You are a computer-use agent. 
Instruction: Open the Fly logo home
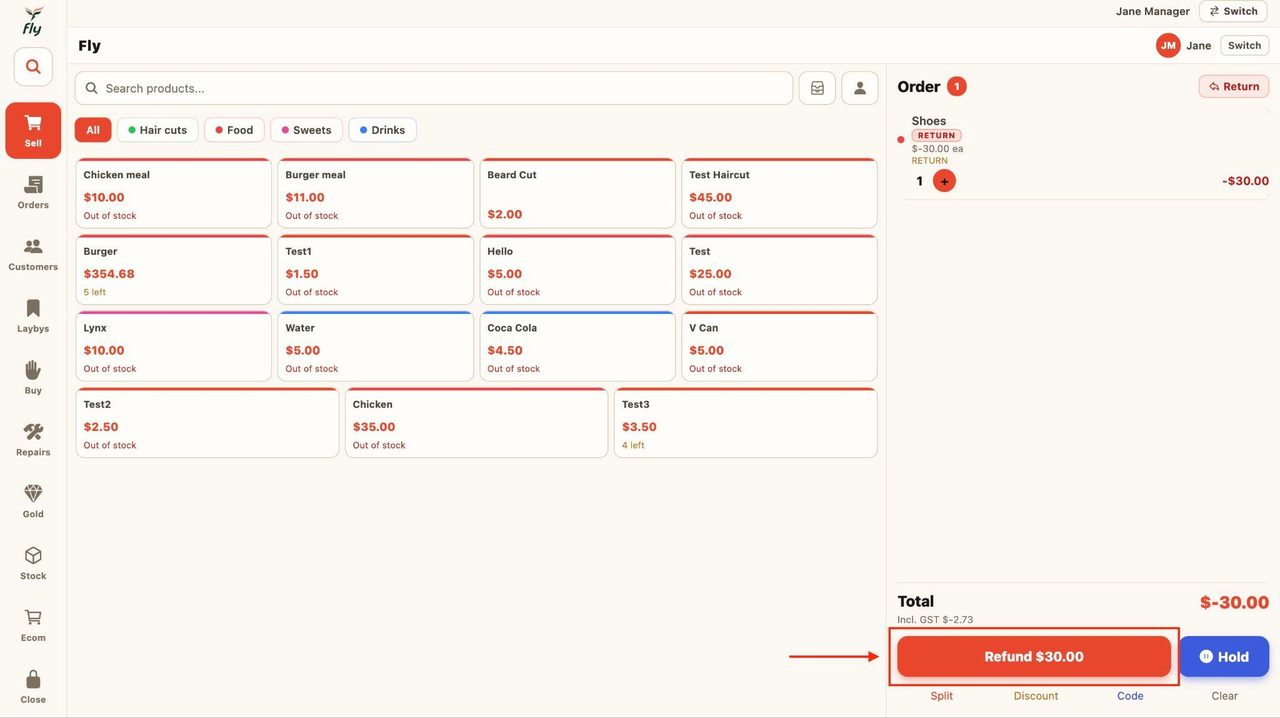pyautogui.click(x=33, y=21)
